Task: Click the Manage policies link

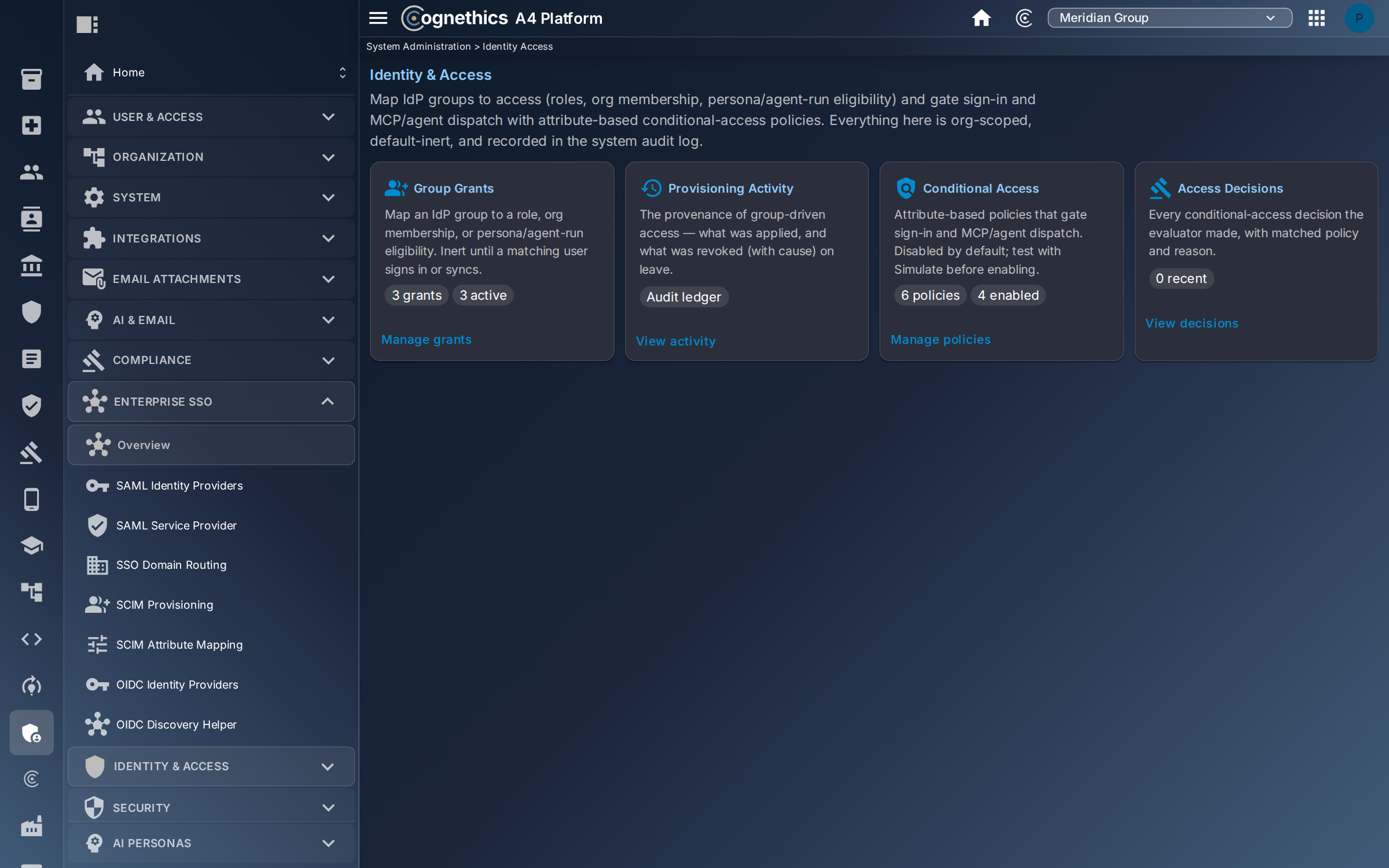Action: [940, 340]
